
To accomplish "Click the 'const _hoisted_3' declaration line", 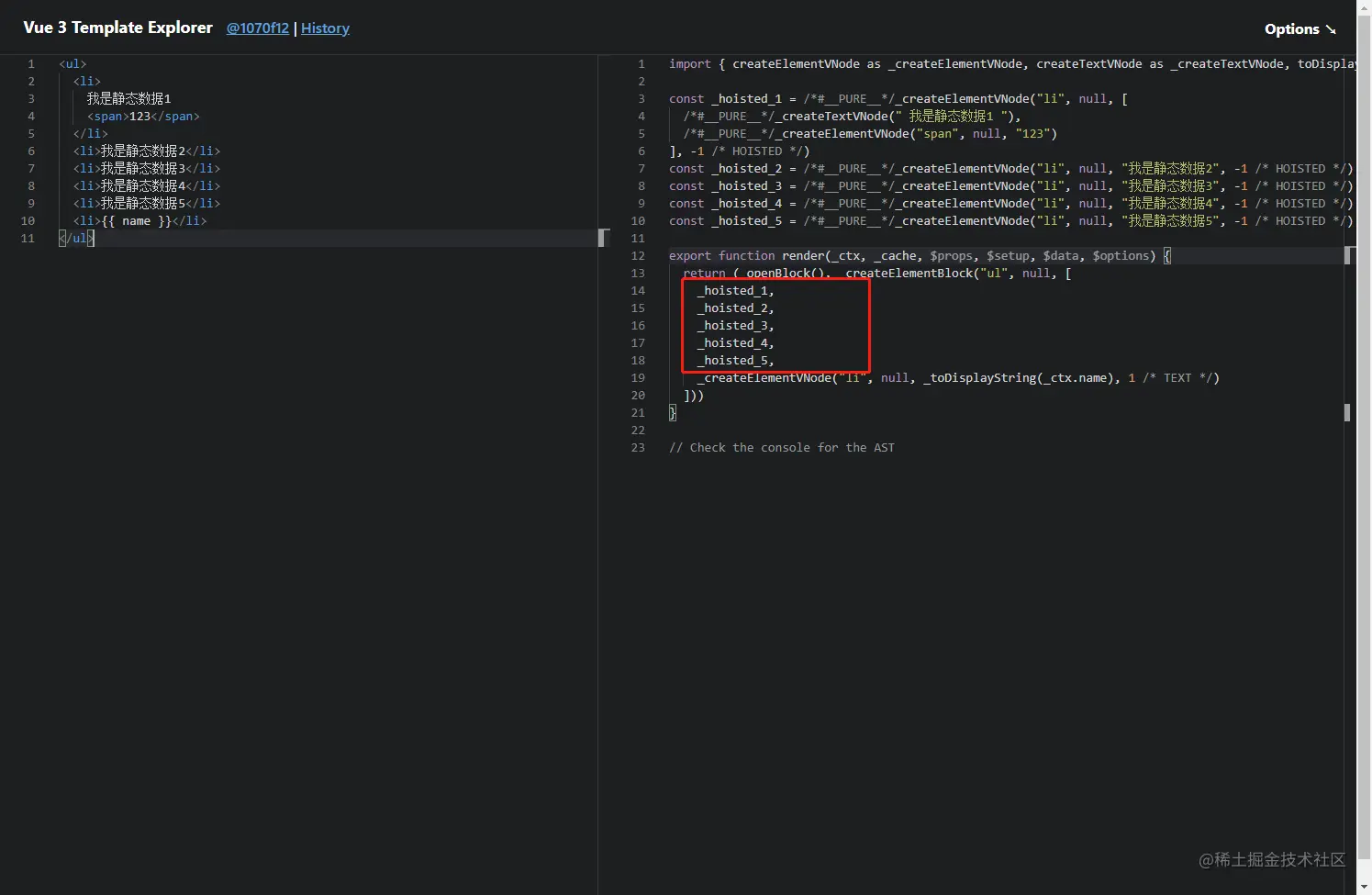I will pyautogui.click(x=1011, y=186).
